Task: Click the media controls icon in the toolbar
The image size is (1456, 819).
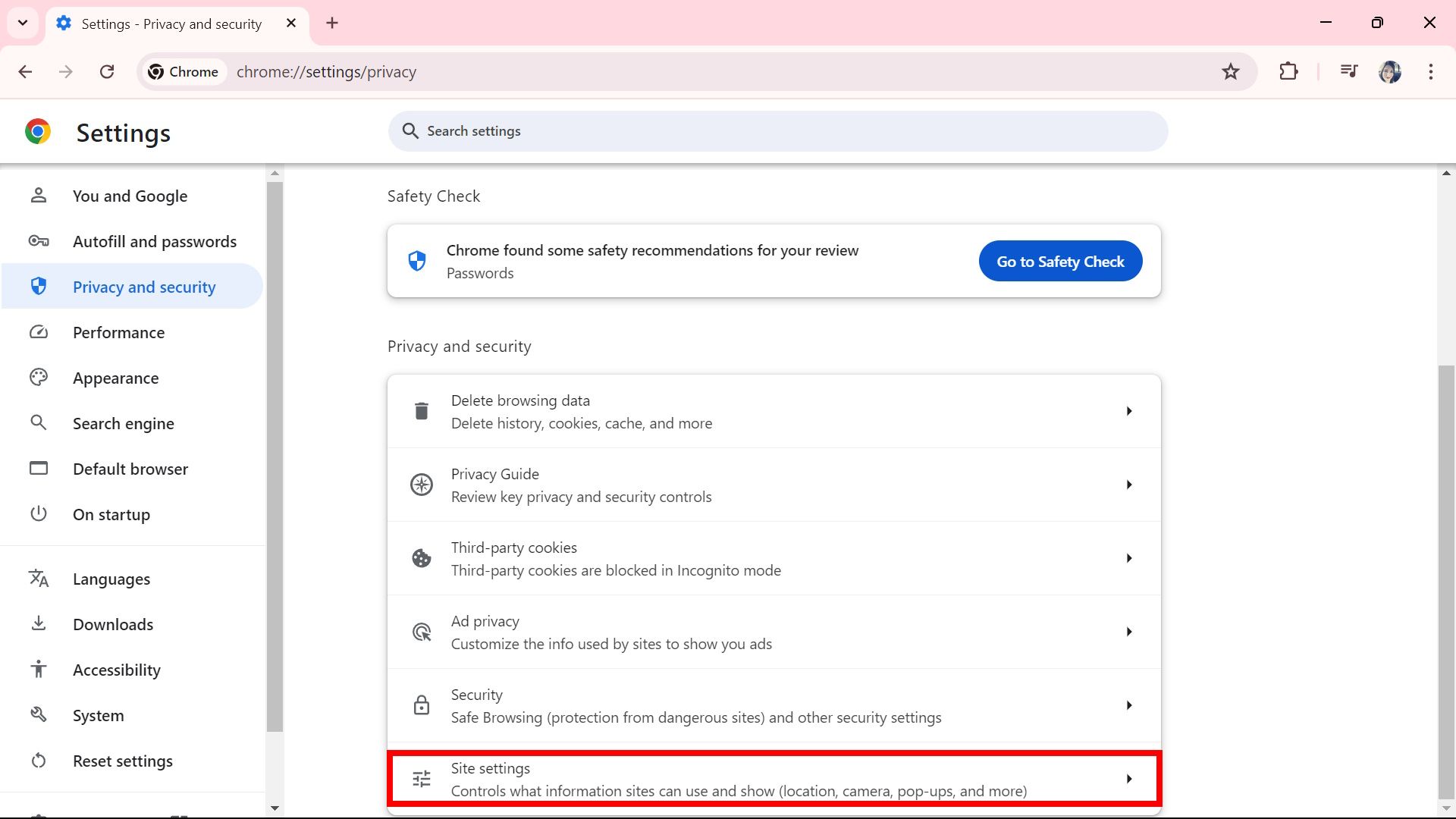Action: coord(1348,71)
